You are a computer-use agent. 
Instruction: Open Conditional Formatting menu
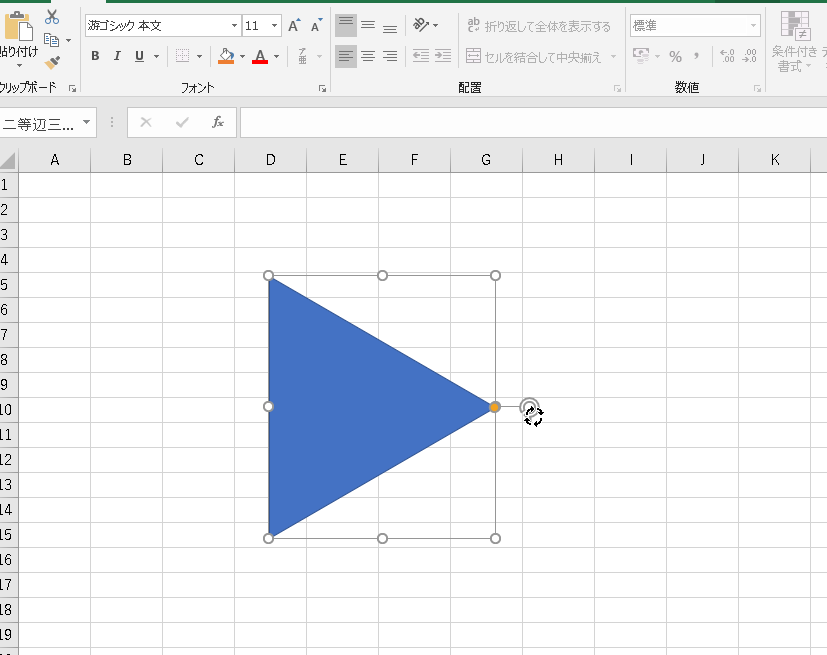pyautogui.click(x=795, y=40)
